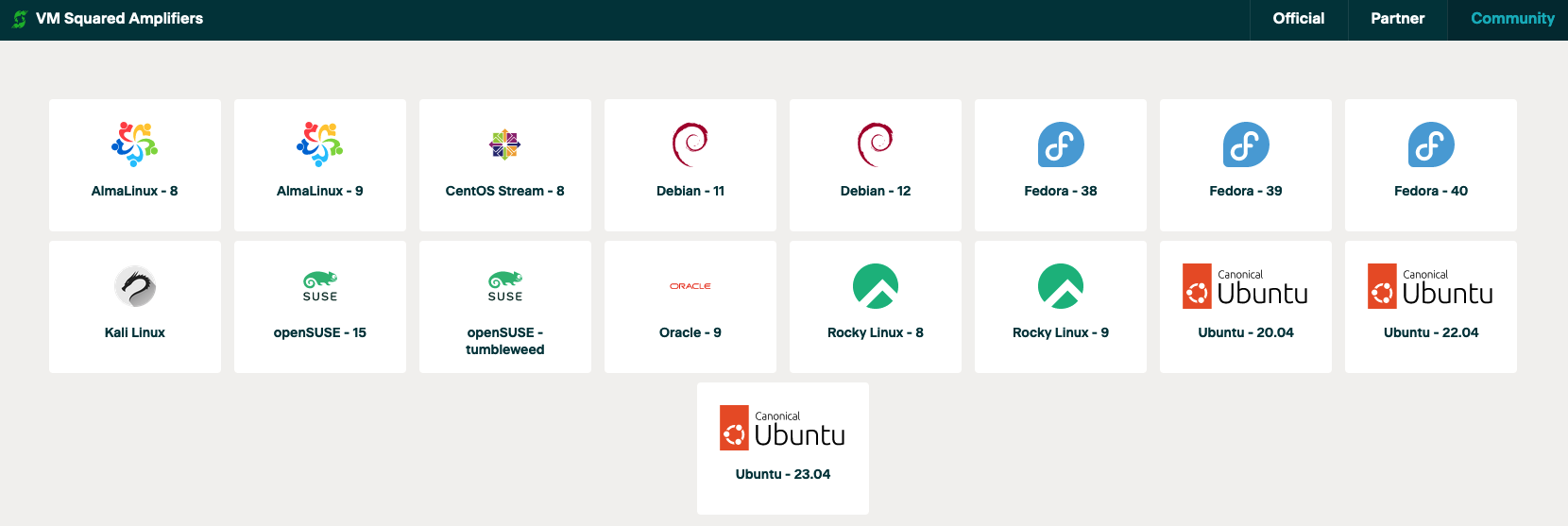Click the Fedora - 40 label
1568x526 pixels.
[x=1431, y=191]
